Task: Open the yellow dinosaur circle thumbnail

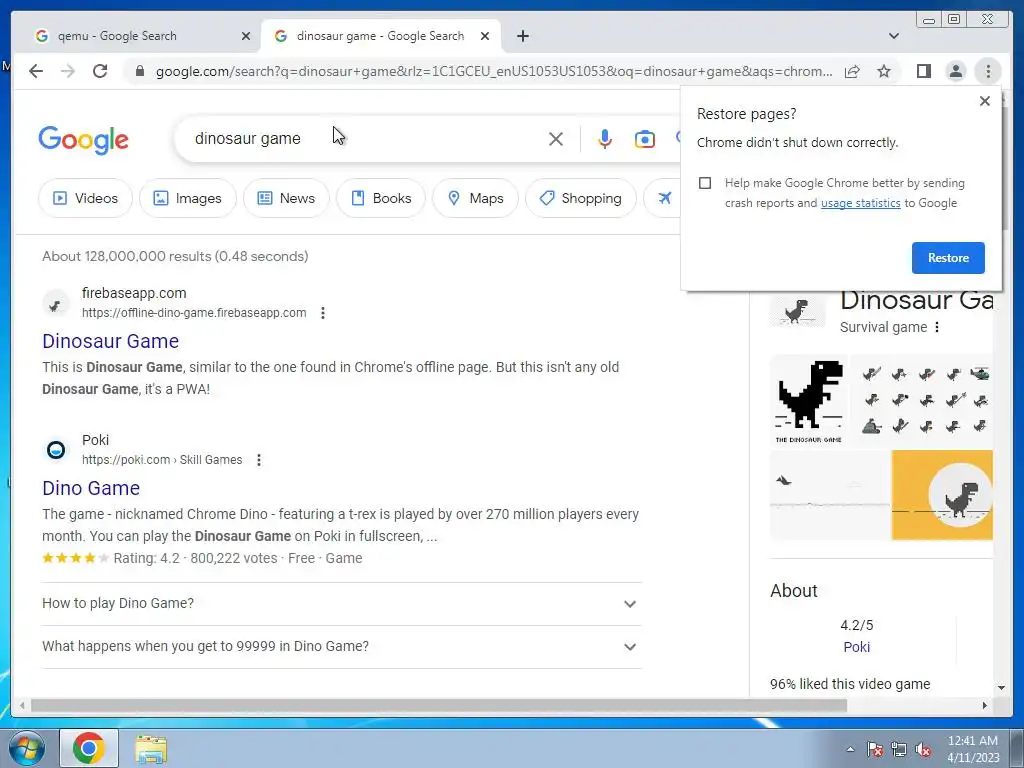Action: pos(942,495)
